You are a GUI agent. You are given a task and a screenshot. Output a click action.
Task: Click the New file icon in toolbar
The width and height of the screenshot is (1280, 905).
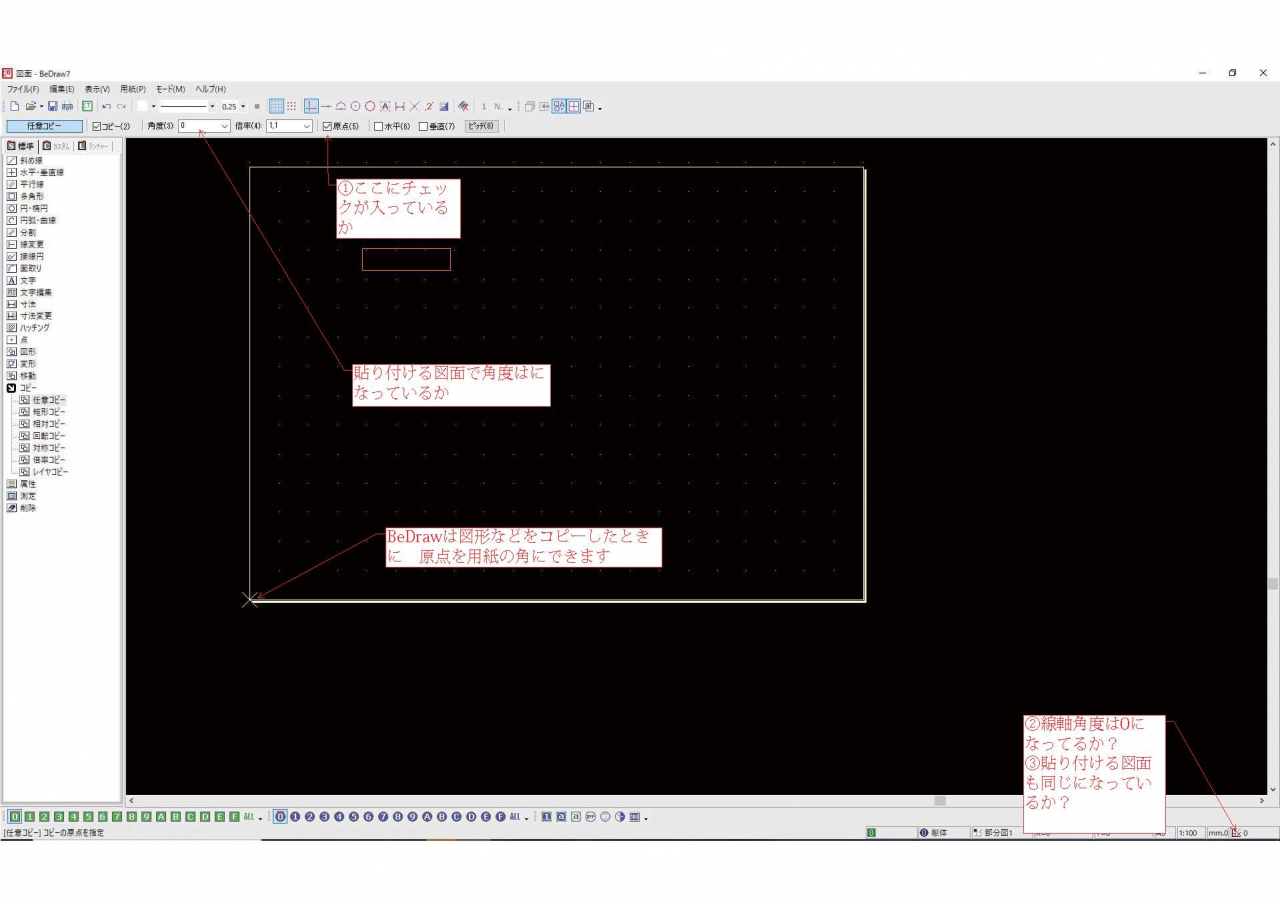click(x=15, y=106)
